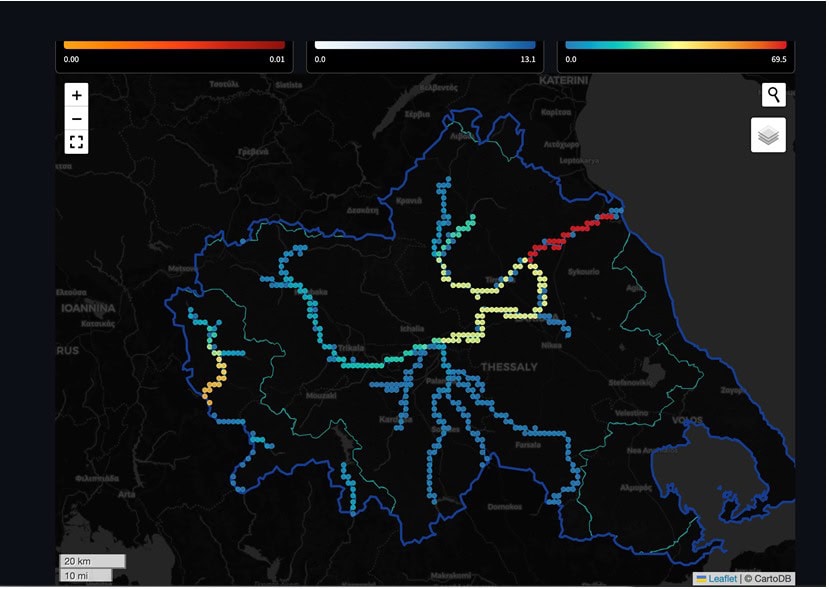Open the layers control panel
This screenshot has width=829, height=589.
click(x=768, y=135)
